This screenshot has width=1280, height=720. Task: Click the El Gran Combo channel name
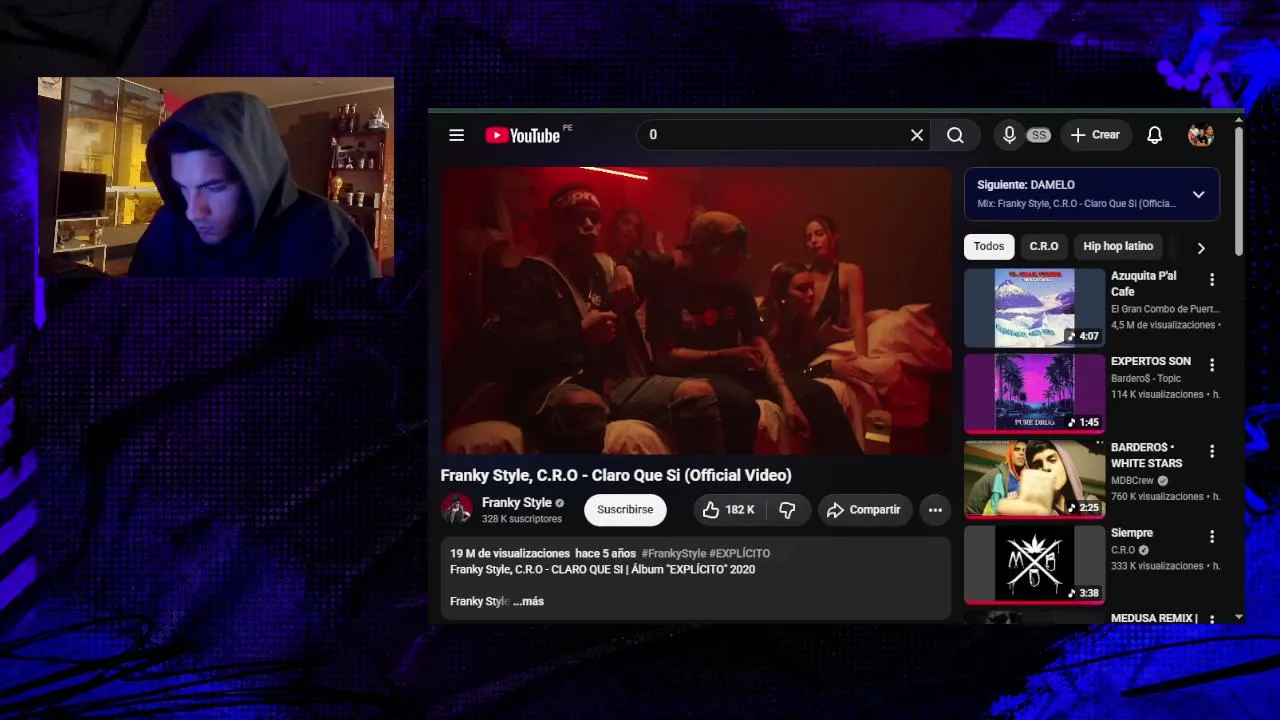[x=1164, y=309]
